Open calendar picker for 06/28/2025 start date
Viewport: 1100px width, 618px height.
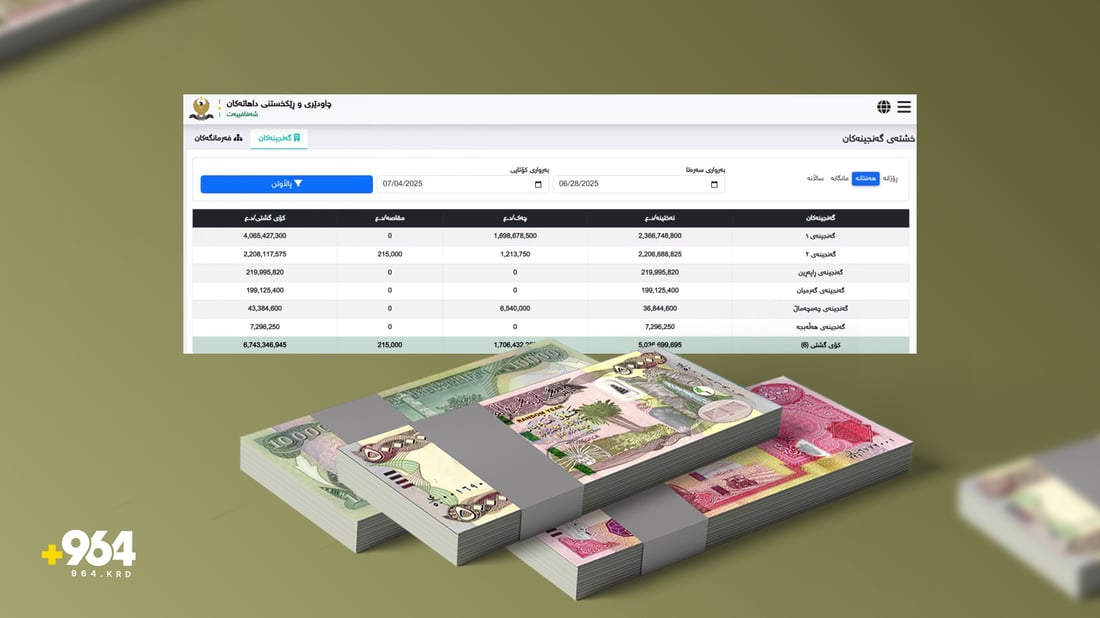click(714, 184)
